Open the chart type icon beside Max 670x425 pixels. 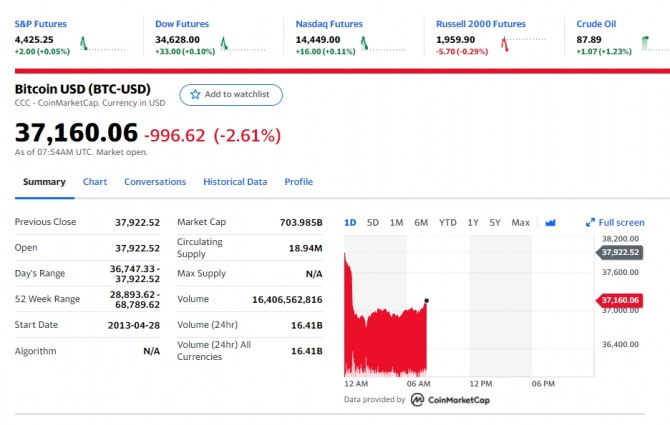coord(550,223)
